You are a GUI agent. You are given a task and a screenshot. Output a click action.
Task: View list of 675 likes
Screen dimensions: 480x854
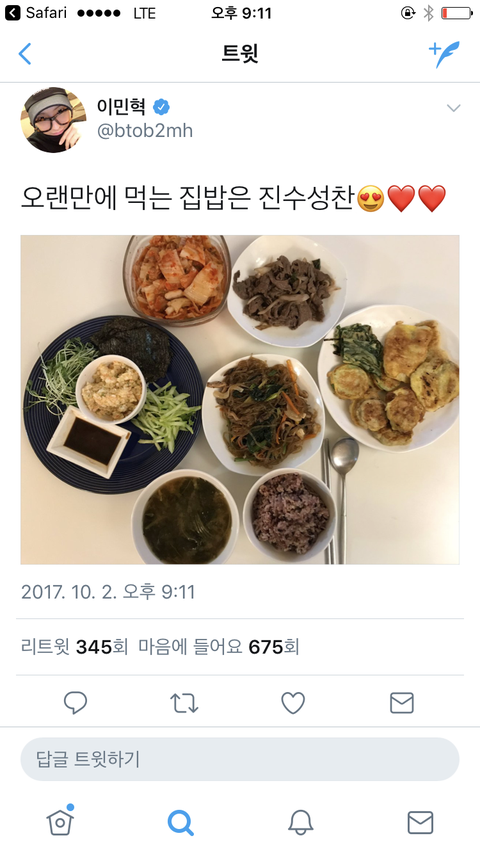point(218,647)
